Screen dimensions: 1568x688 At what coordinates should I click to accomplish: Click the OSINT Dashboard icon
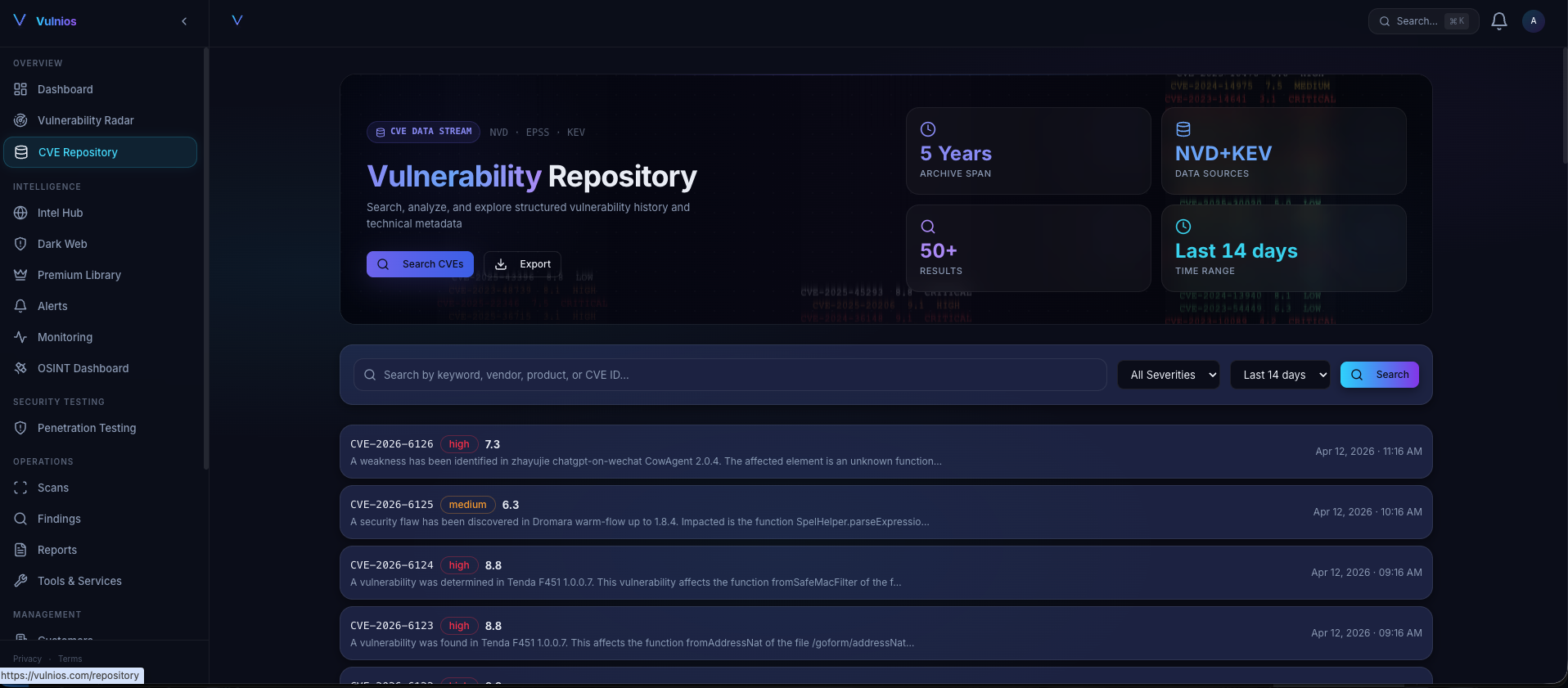[x=20, y=368]
